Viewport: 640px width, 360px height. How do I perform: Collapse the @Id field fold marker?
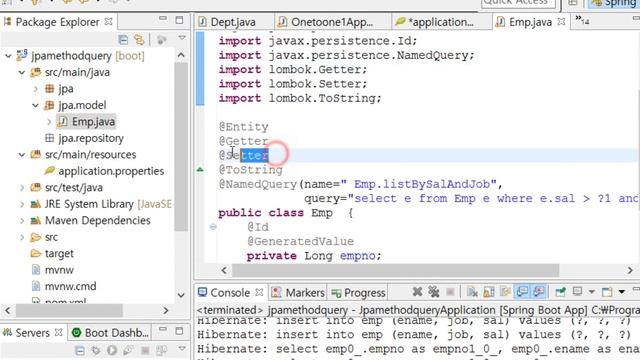(213, 227)
